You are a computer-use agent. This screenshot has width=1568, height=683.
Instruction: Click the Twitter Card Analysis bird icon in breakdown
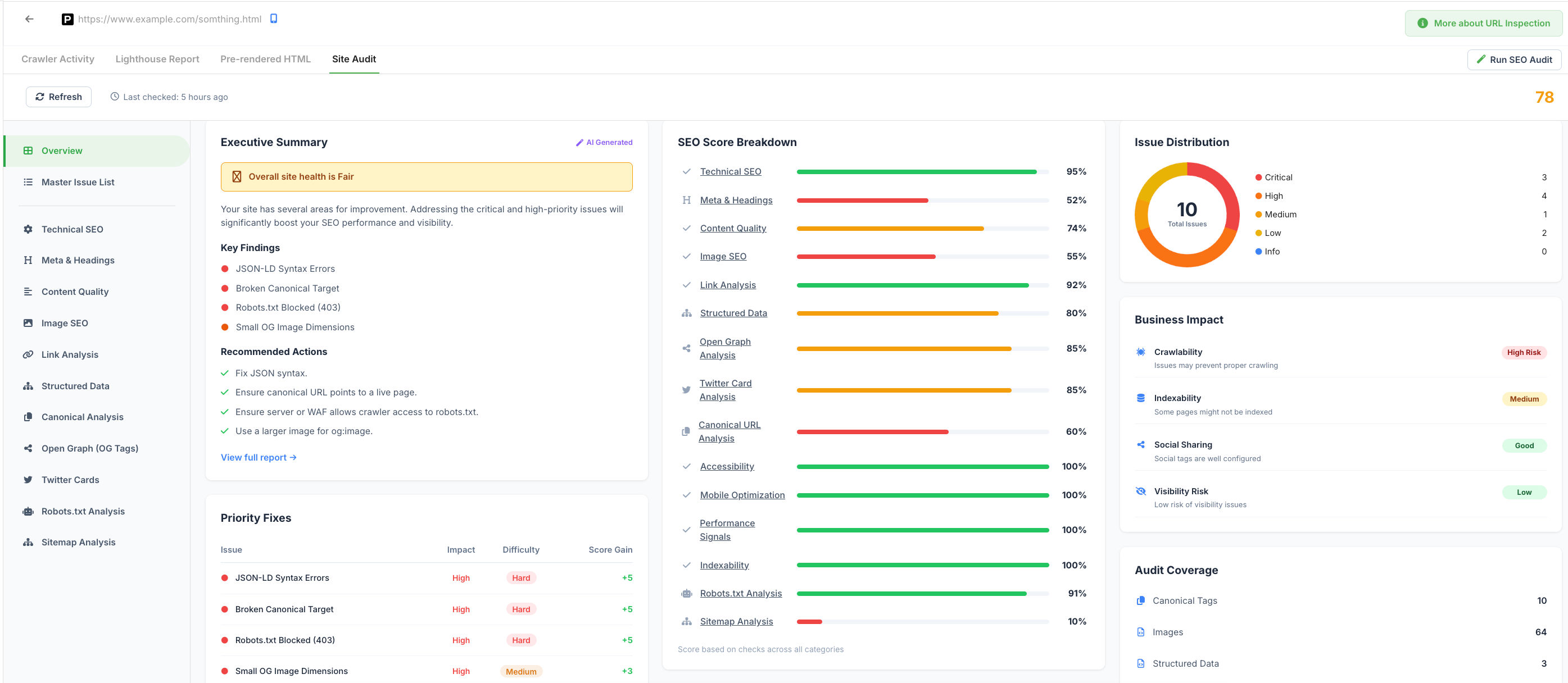tap(686, 390)
